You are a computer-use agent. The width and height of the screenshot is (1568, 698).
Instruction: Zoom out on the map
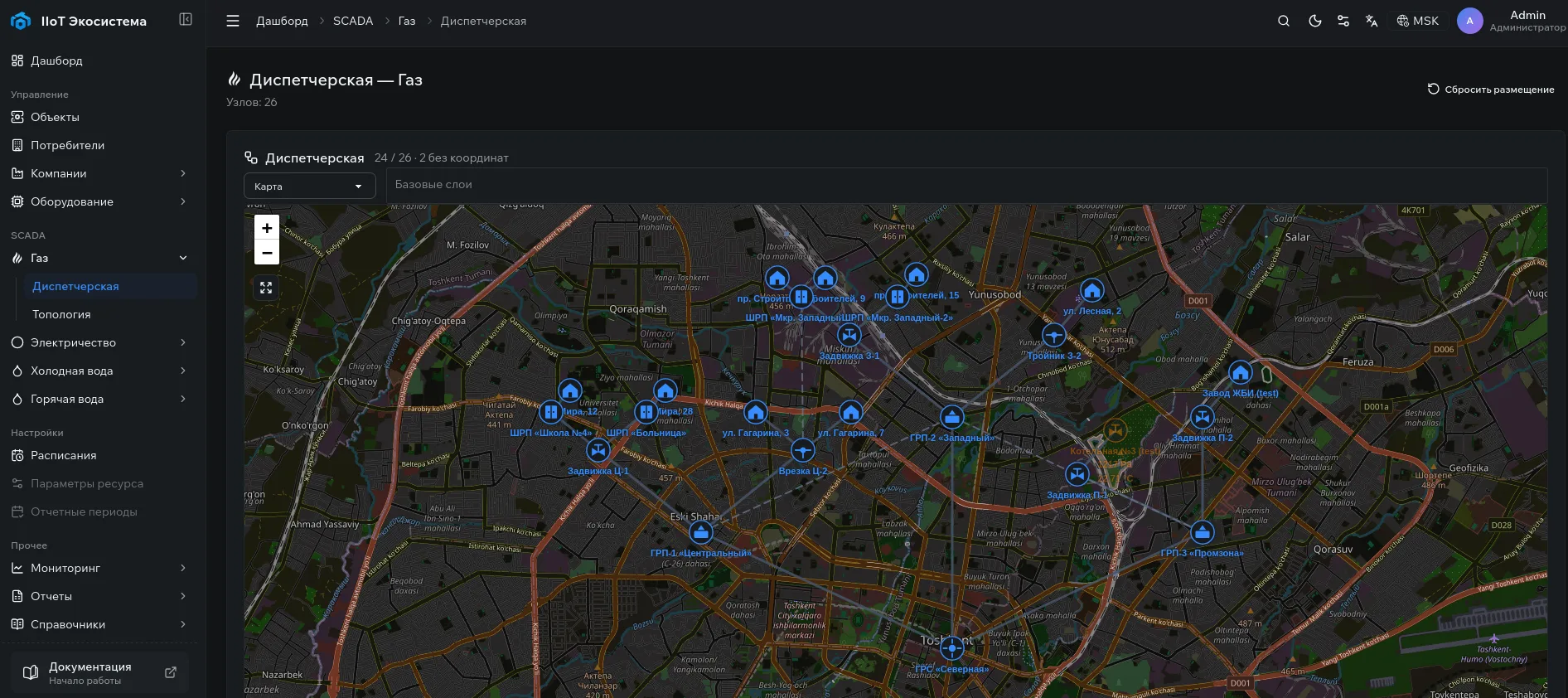(267, 252)
